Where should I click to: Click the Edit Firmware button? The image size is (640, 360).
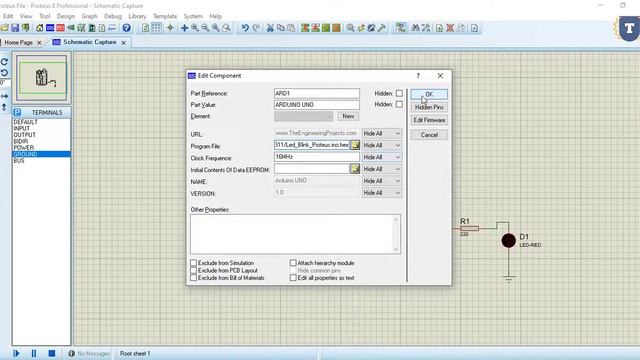429,120
